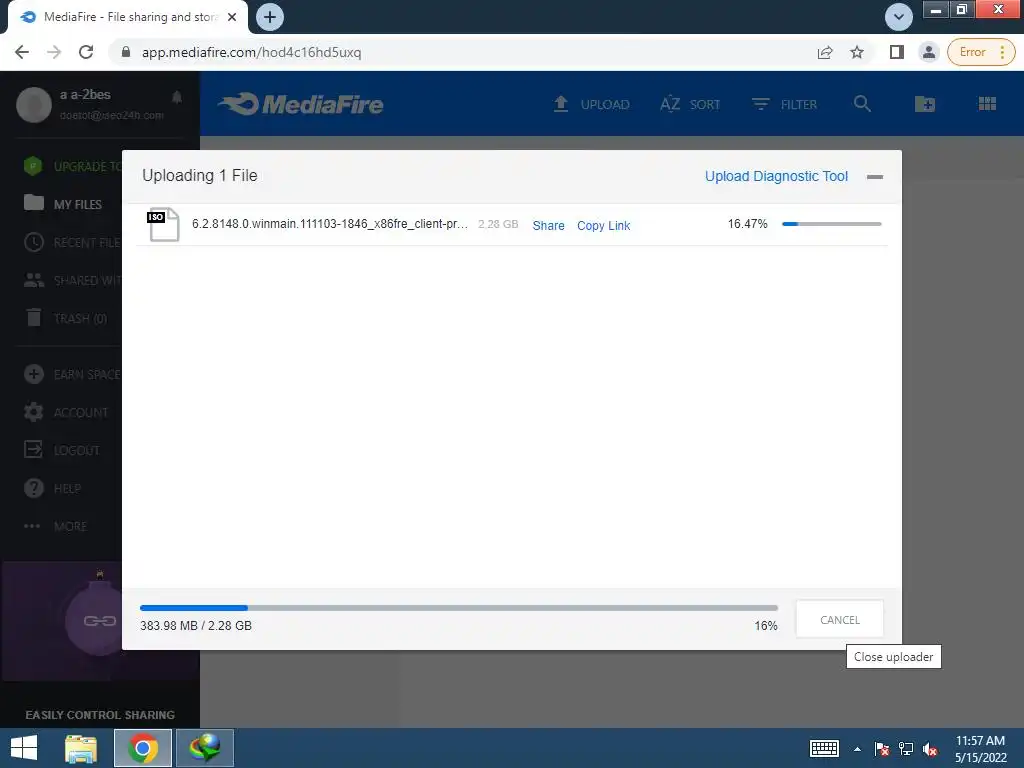Screen dimensions: 1024x768
Task: Click the user avatar picture
Action: pos(34,104)
